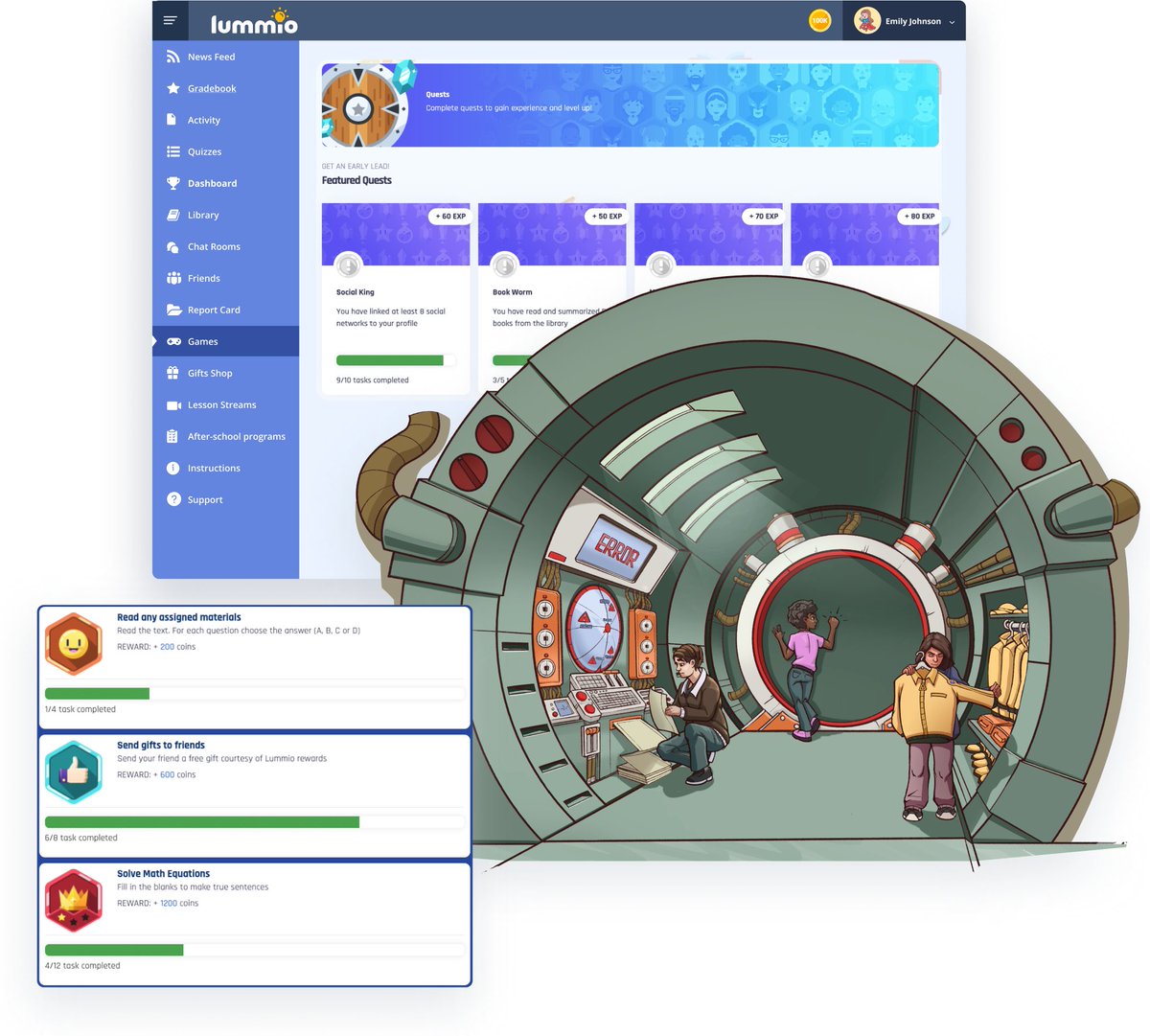Open the Activity sidebar entry
1150x1036 pixels.
tap(225, 120)
